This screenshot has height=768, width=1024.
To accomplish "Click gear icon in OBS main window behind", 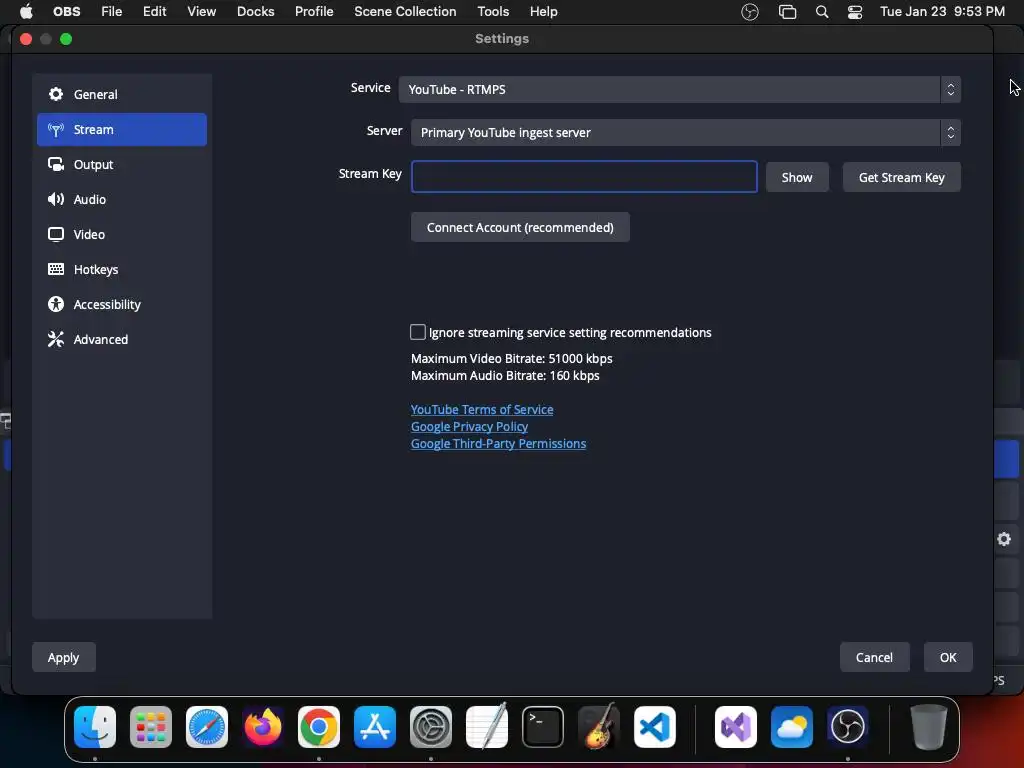I will [x=1004, y=539].
